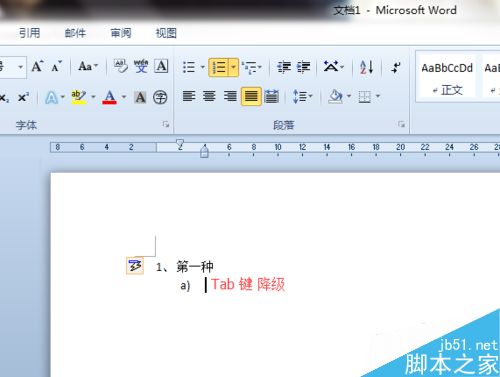Switch to the 审阅 tab
The image size is (500, 377).
pos(121,33)
